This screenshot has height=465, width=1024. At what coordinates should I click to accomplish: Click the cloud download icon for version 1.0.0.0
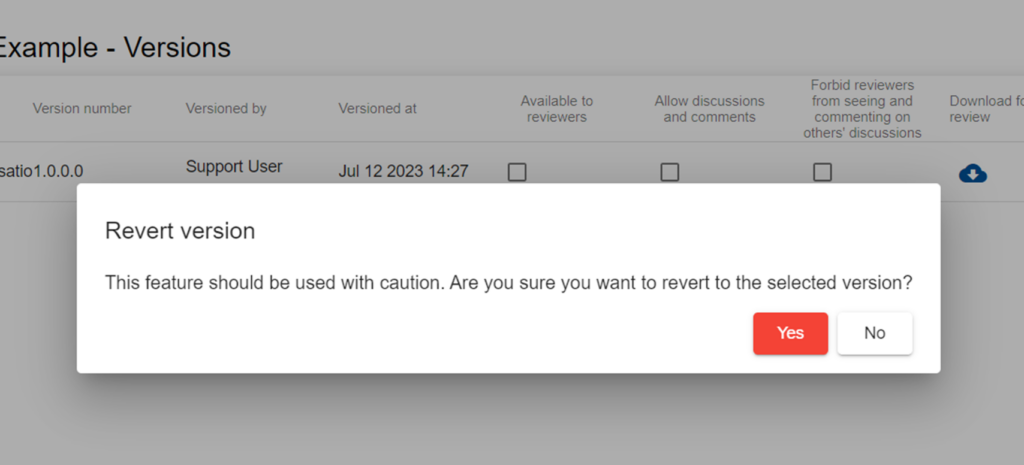pyautogui.click(x=972, y=173)
